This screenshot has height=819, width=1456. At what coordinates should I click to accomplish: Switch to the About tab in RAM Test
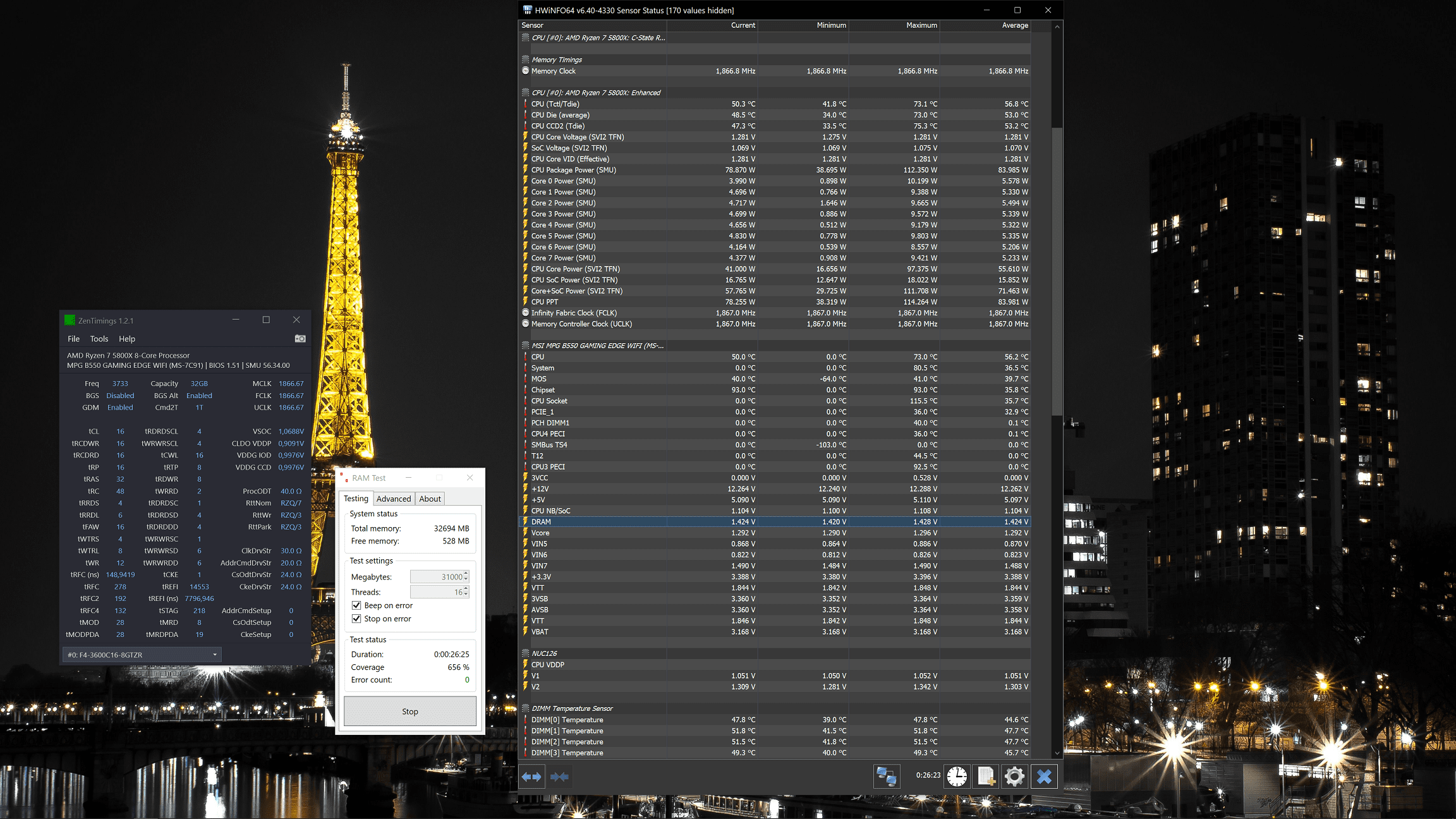(x=430, y=499)
